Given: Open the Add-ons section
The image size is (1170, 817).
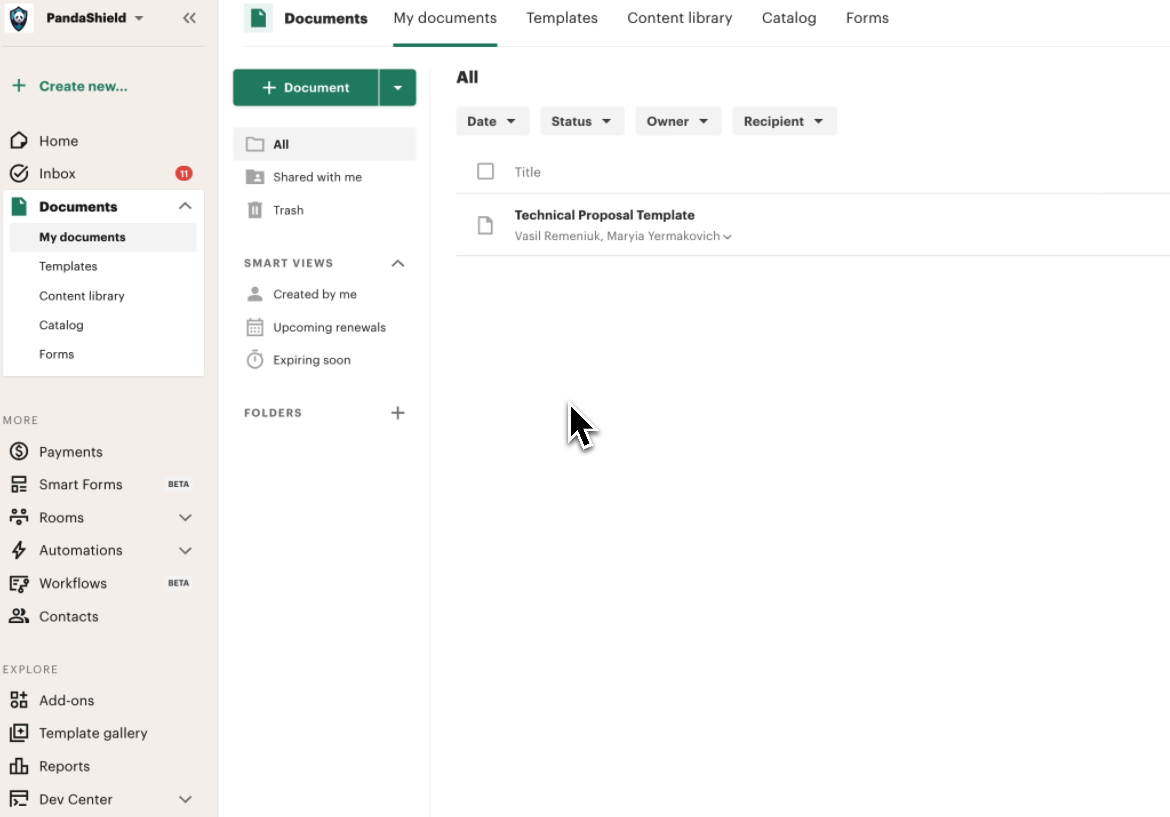Looking at the screenshot, I should [x=66, y=700].
